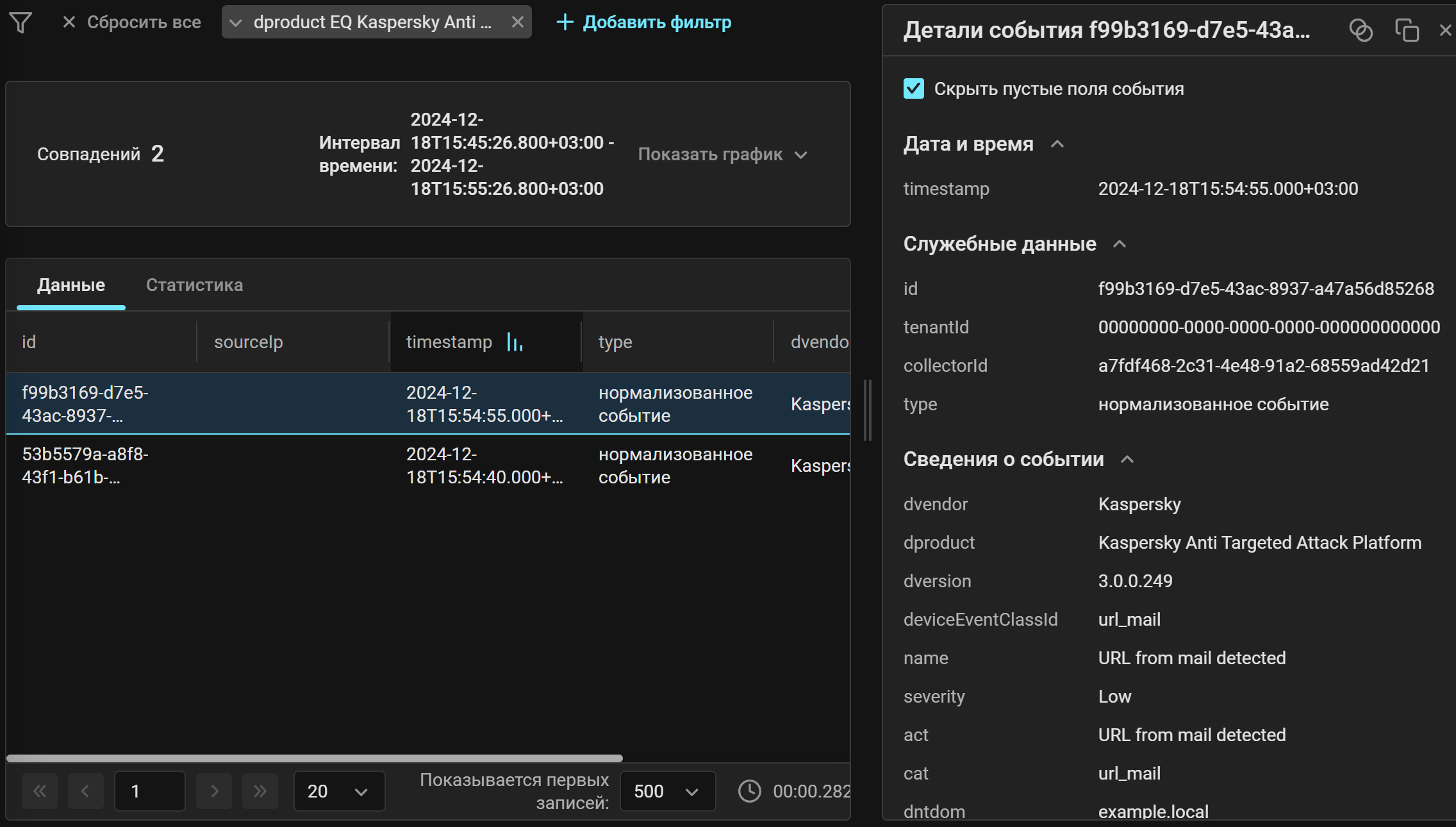Click the deviceEventClassId value url_mail

[1129, 620]
